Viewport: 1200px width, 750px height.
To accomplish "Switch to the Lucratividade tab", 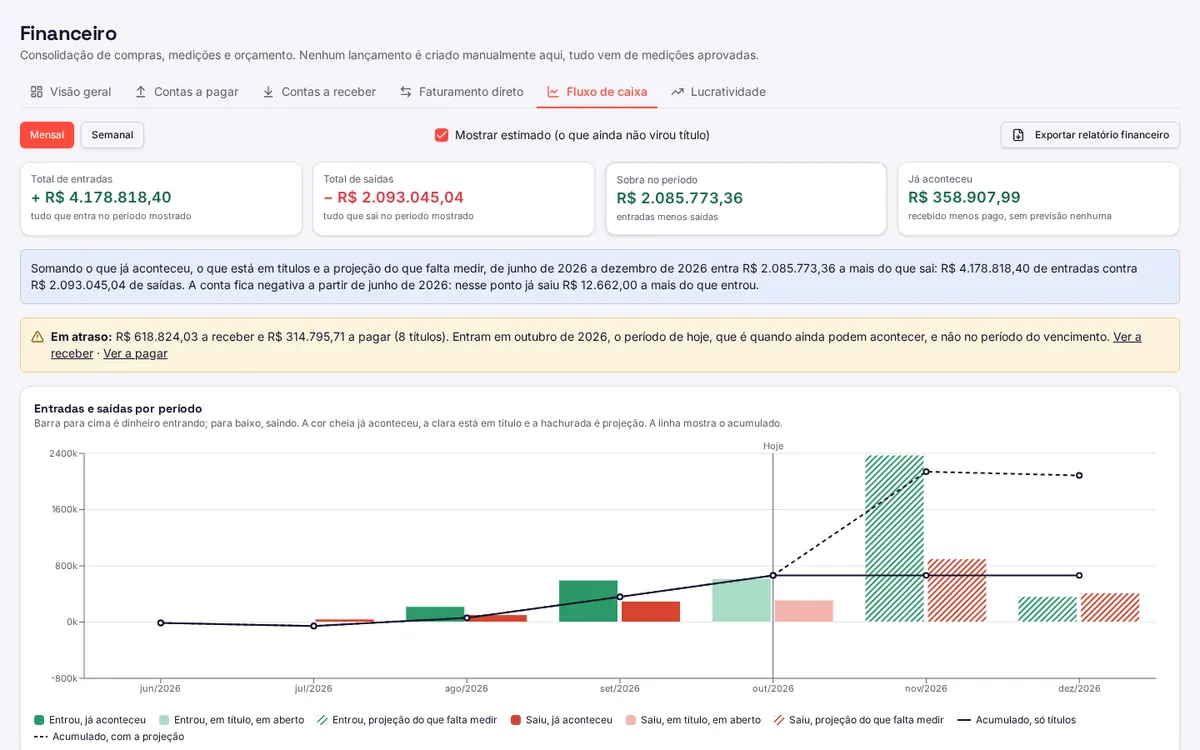I will coord(718,92).
